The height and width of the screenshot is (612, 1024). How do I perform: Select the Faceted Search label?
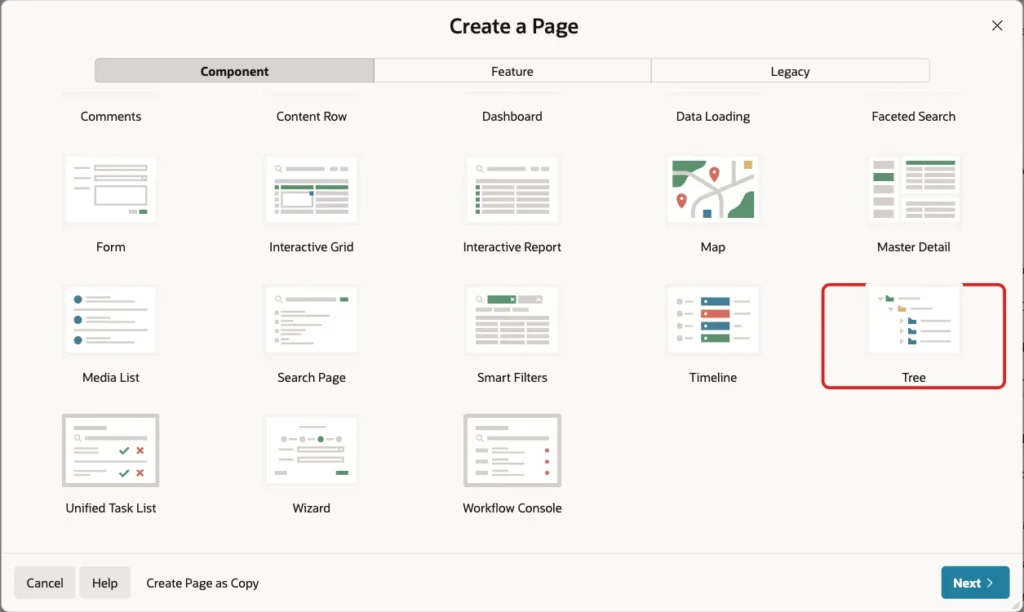coord(914,116)
